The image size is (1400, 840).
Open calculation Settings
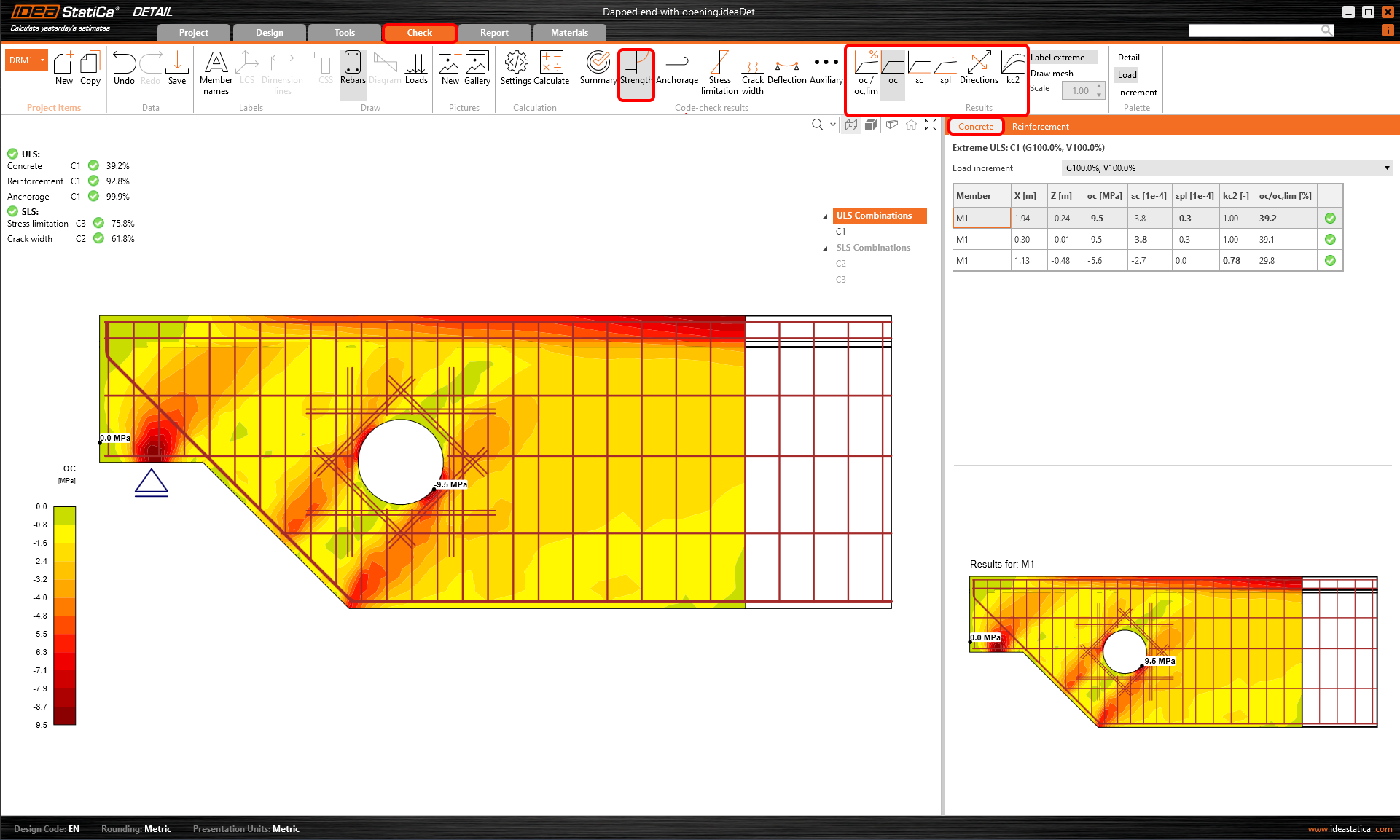coord(516,68)
